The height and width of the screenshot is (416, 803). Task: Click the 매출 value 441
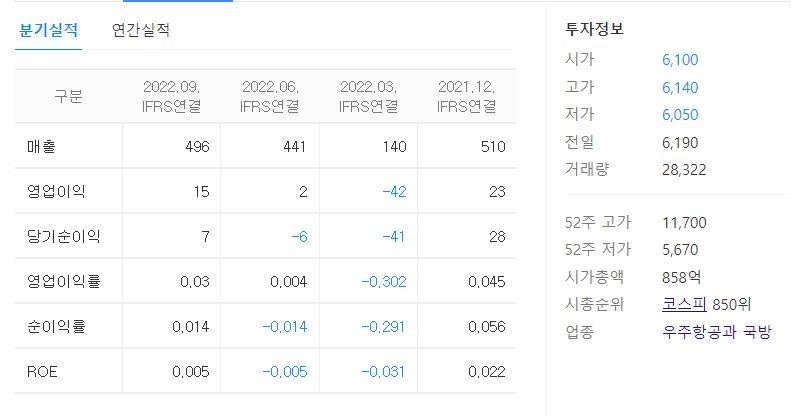(x=294, y=147)
